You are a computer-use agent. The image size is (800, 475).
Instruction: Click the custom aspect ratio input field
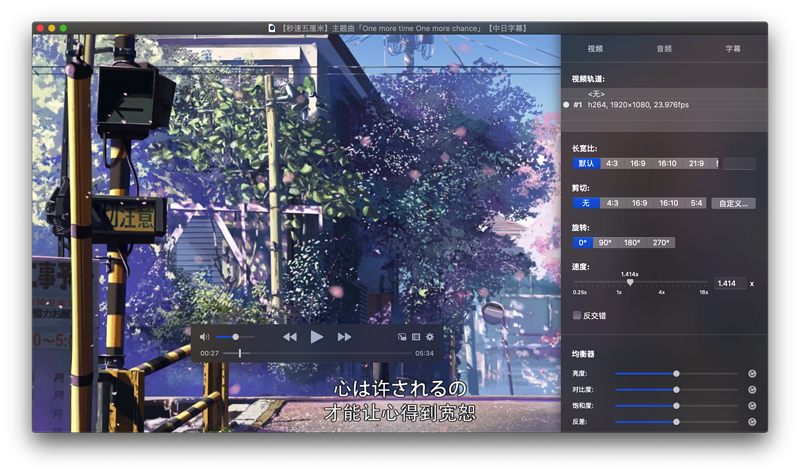point(739,163)
